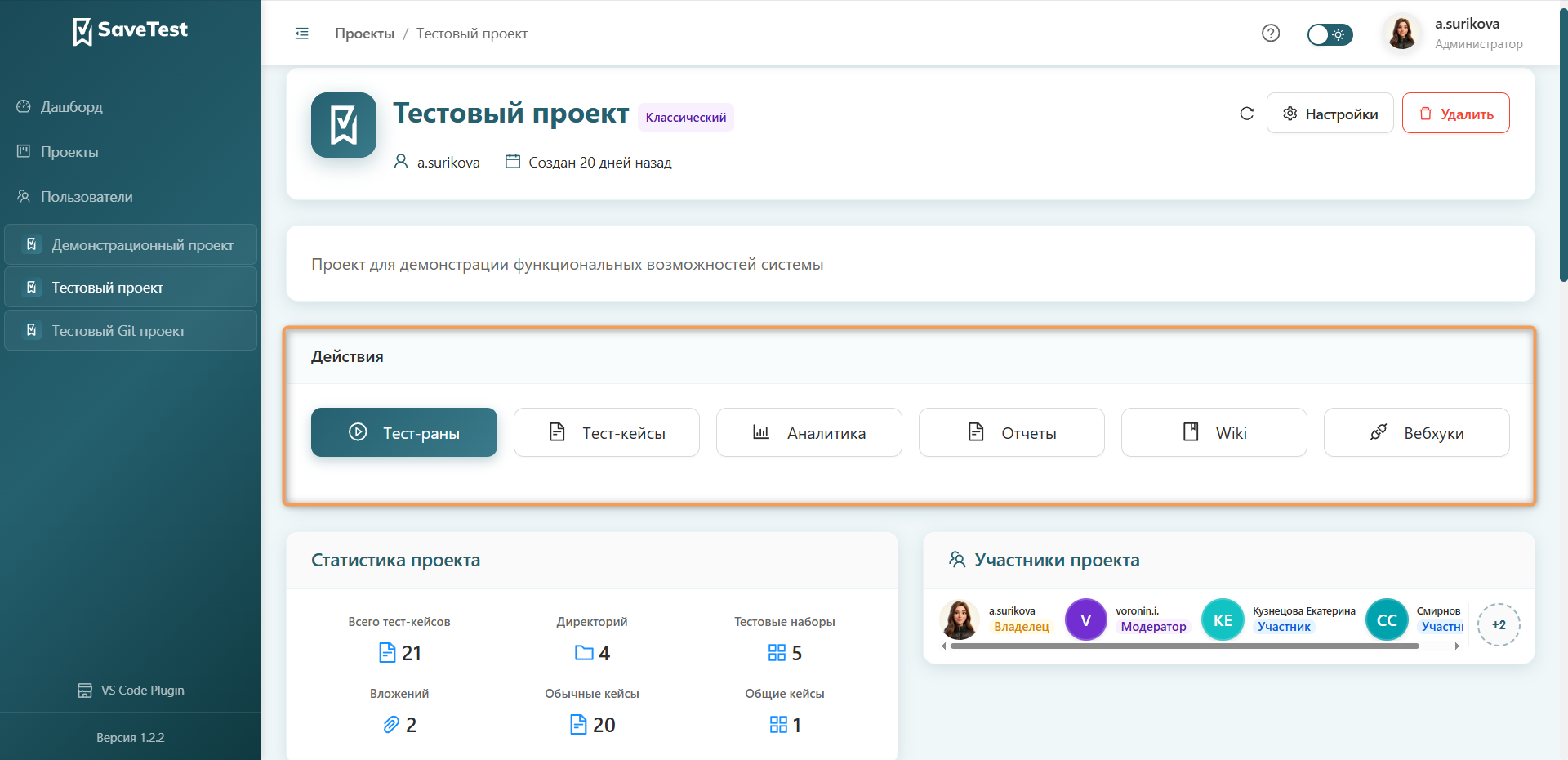Image resolution: width=1568 pixels, height=760 pixels.
Task: Click total test cases document icon
Action: (x=387, y=653)
